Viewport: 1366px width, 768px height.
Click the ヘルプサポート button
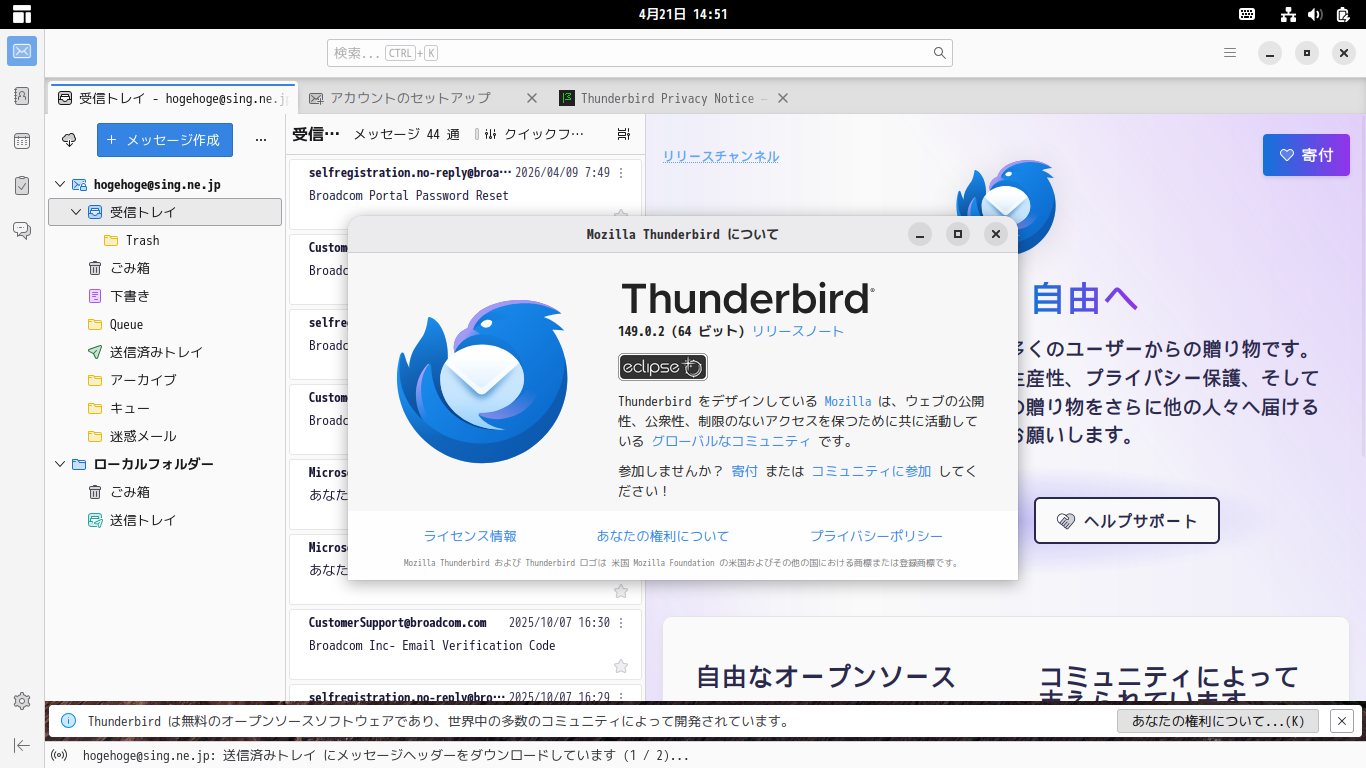pos(1127,520)
